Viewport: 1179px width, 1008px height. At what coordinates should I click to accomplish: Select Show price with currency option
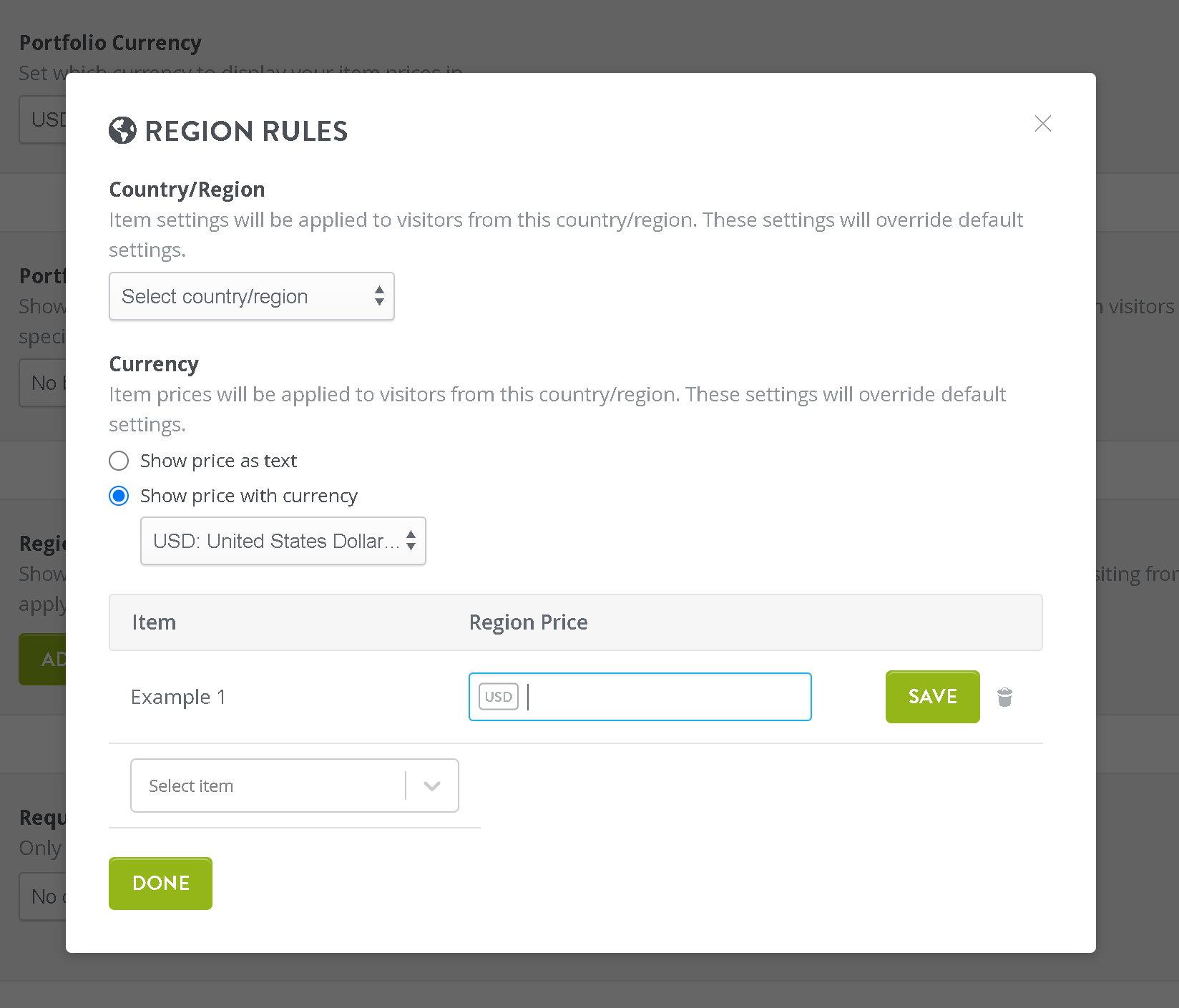119,496
